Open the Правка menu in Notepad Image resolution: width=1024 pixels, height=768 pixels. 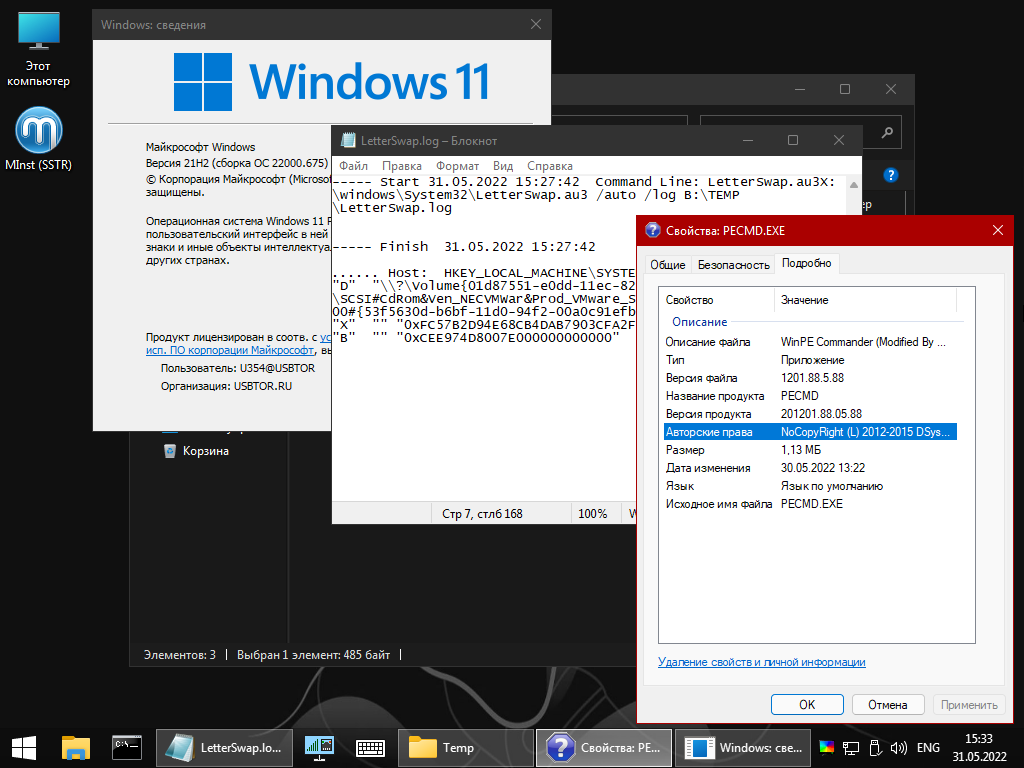point(402,166)
